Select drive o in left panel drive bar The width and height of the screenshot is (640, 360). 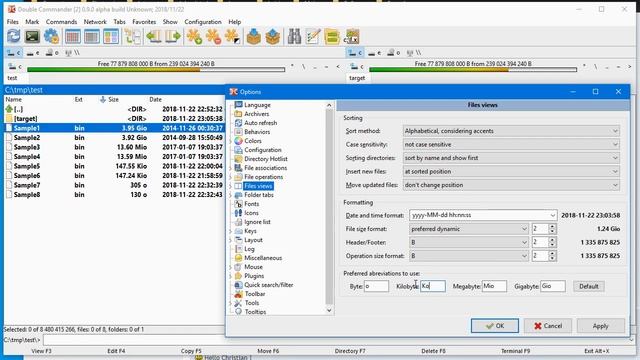[x=52, y=53]
